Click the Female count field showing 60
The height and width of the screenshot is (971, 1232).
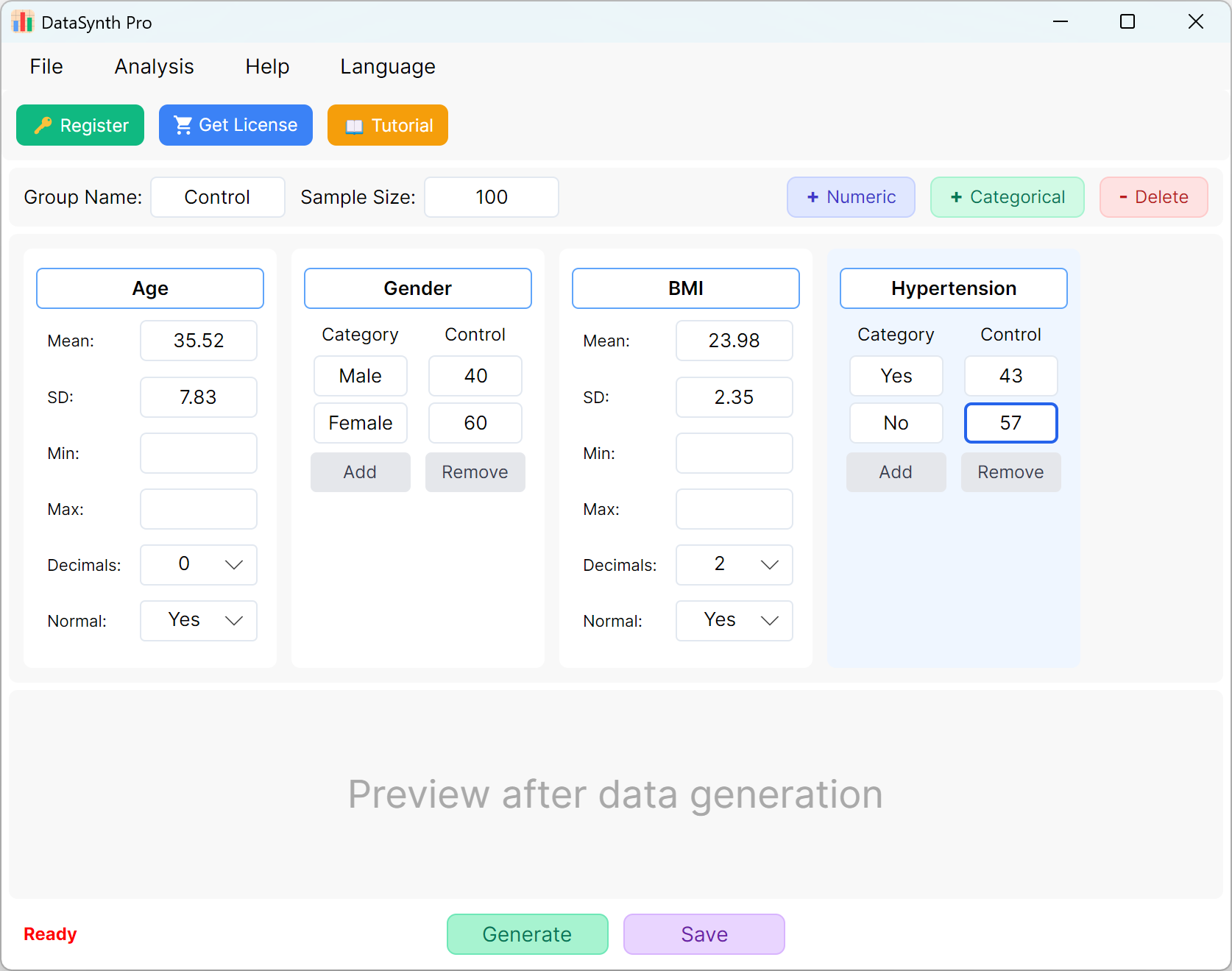[x=475, y=423]
